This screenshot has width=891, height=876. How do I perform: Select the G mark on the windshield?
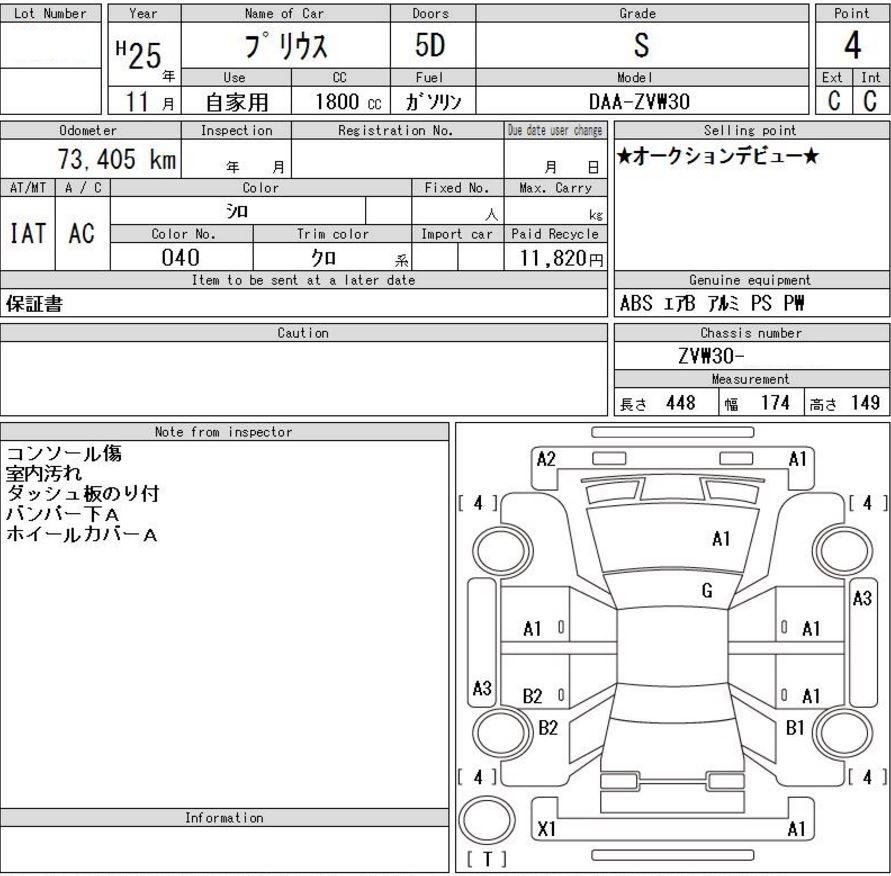[706, 591]
